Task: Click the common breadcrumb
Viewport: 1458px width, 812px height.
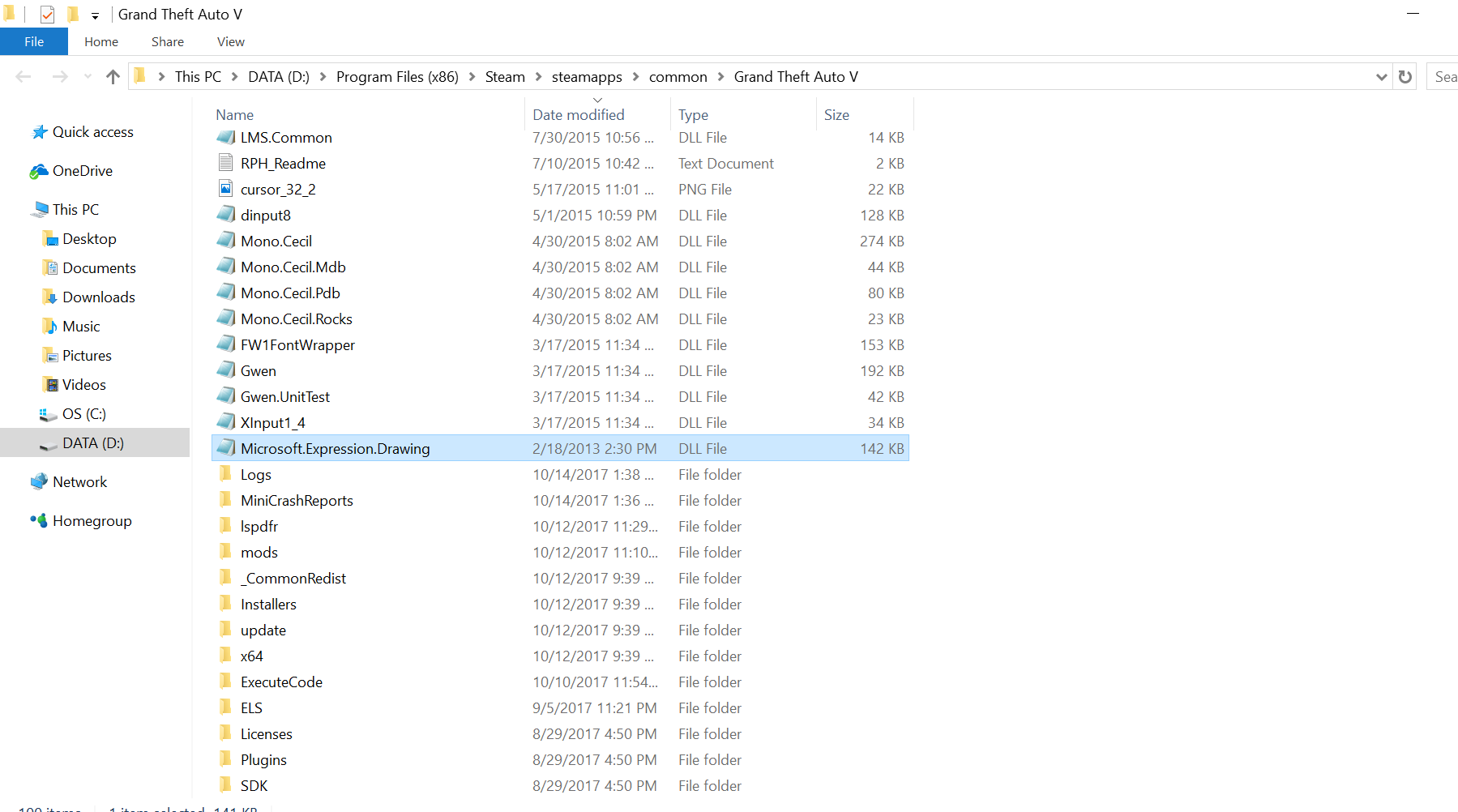Action: (x=678, y=77)
